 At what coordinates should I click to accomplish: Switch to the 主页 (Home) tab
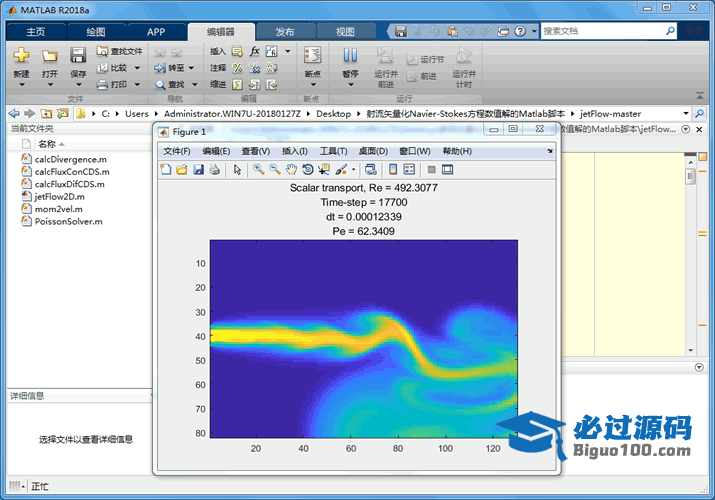point(36,32)
